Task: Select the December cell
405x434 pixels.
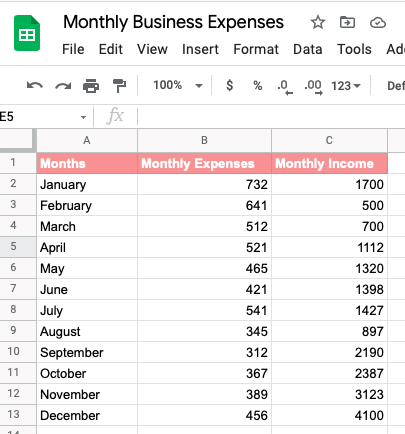Action: pos(87,415)
